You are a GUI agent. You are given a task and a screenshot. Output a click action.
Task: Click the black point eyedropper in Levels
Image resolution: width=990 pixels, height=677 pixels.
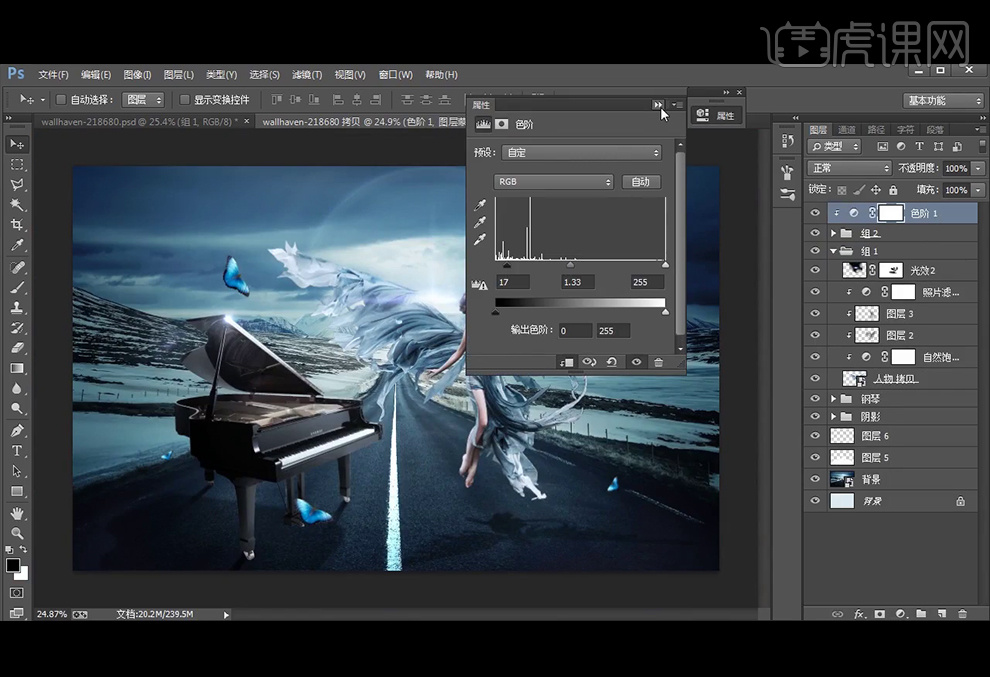(x=480, y=206)
